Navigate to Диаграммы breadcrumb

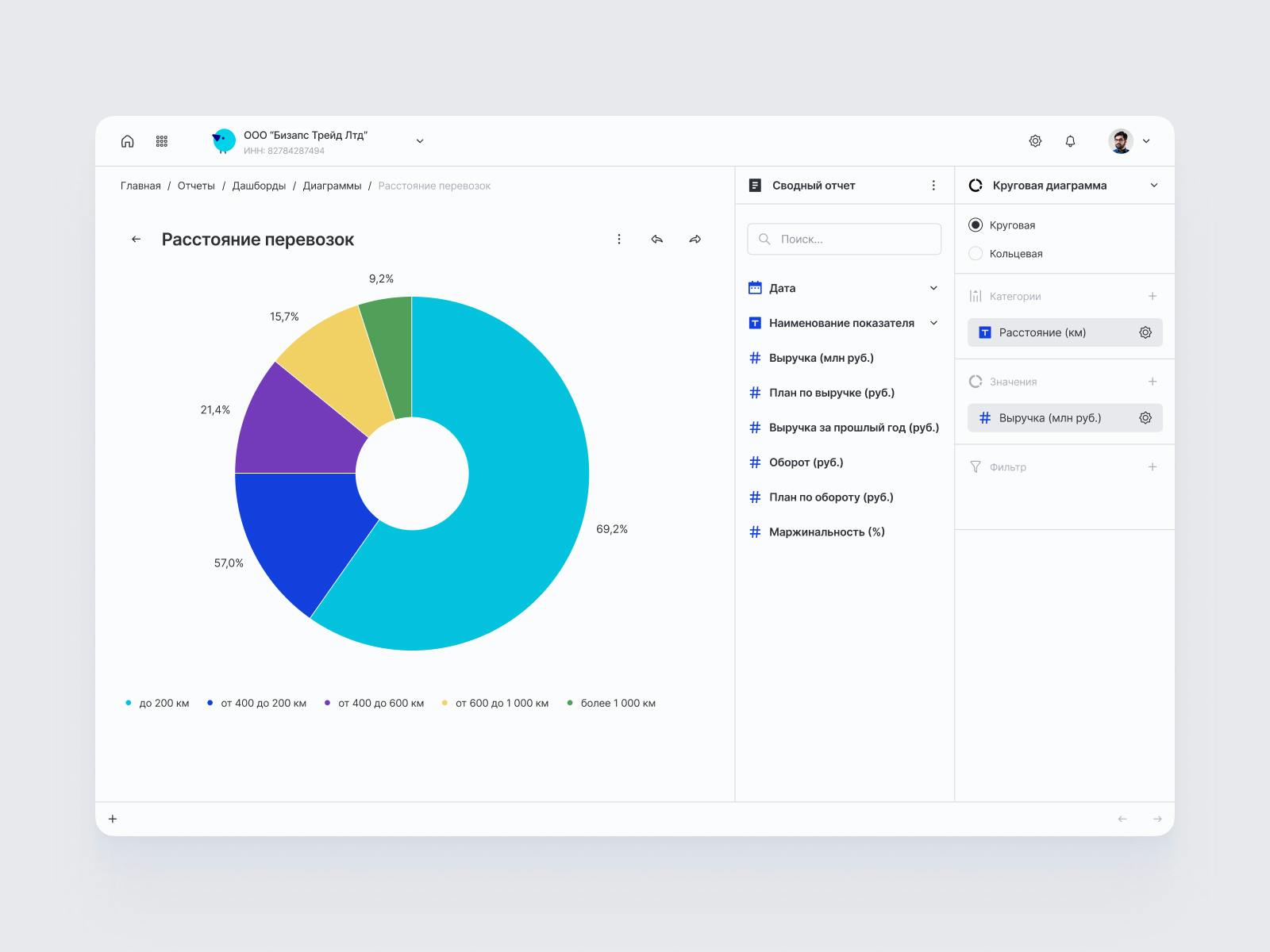coord(332,186)
